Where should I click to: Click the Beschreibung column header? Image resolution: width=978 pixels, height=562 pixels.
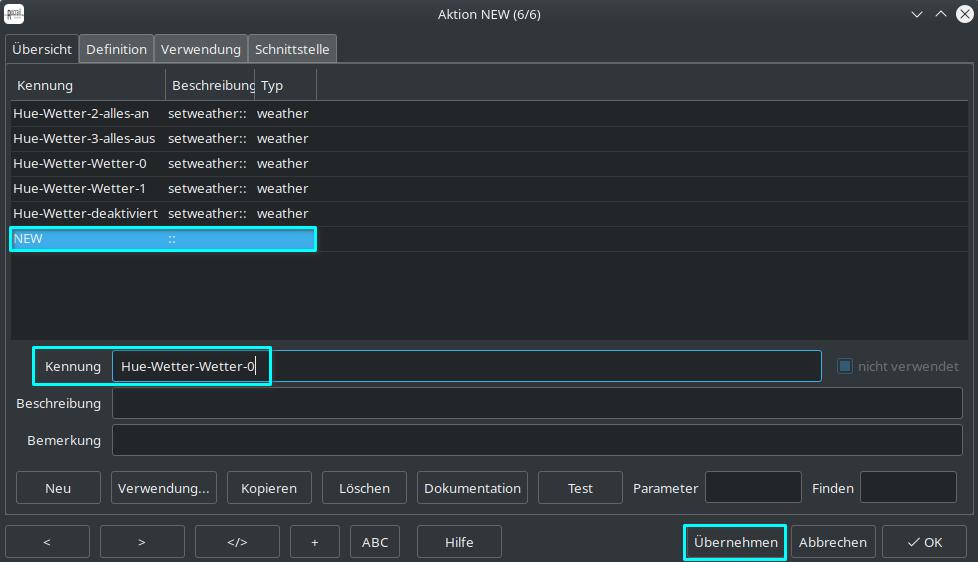pos(211,86)
